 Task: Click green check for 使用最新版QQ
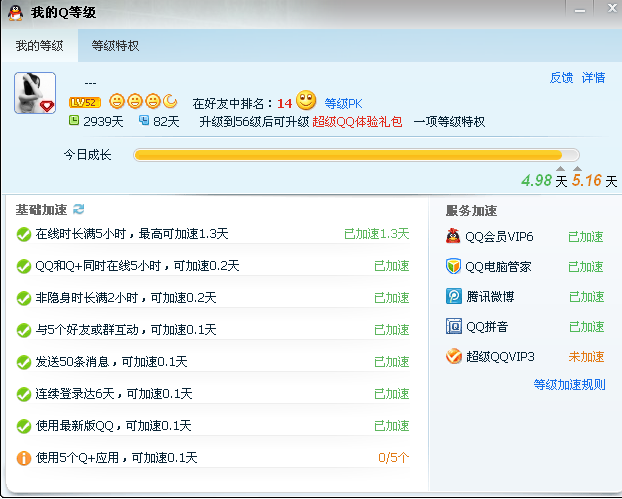(24, 426)
